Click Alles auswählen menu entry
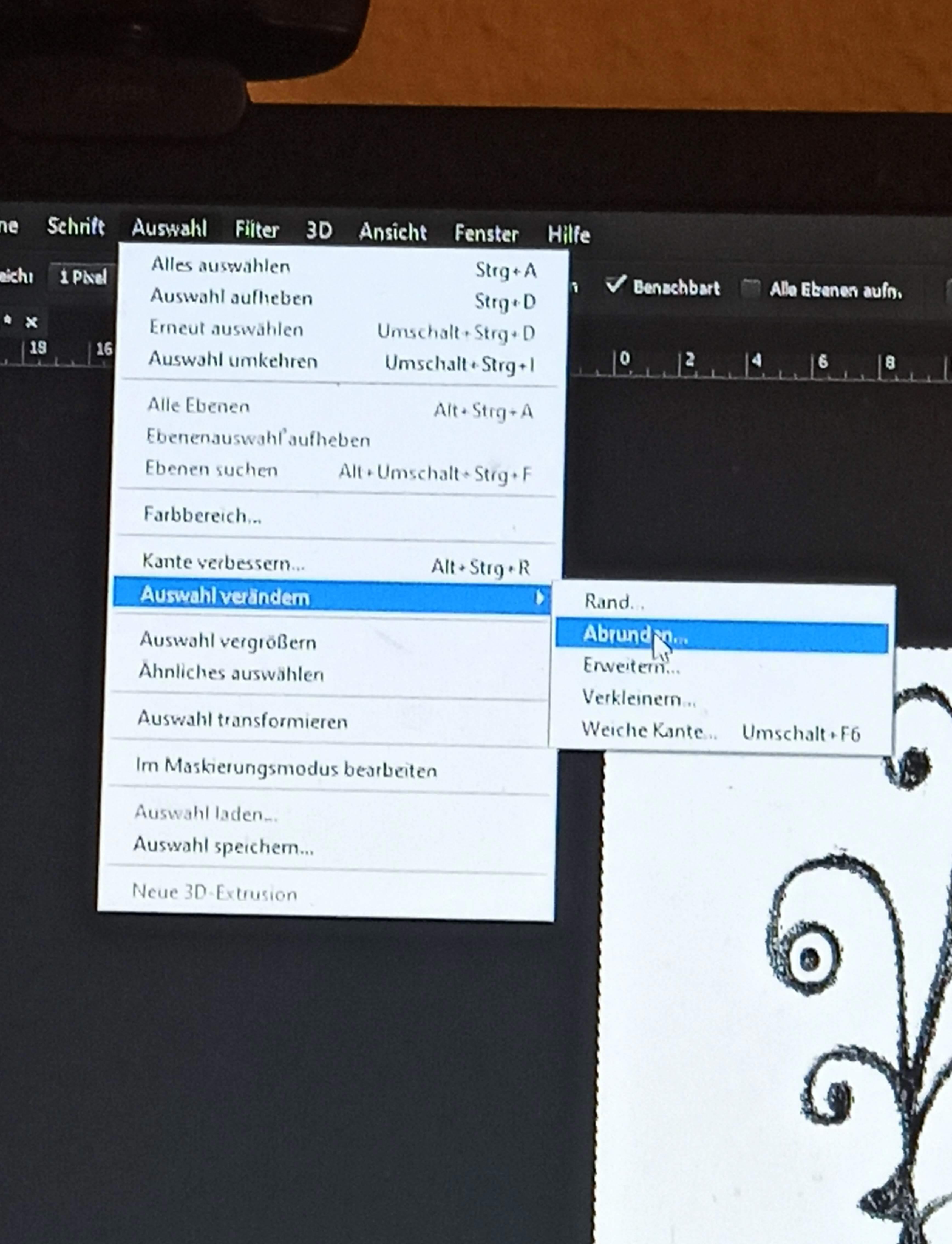This screenshot has width=952, height=1244. [x=220, y=266]
